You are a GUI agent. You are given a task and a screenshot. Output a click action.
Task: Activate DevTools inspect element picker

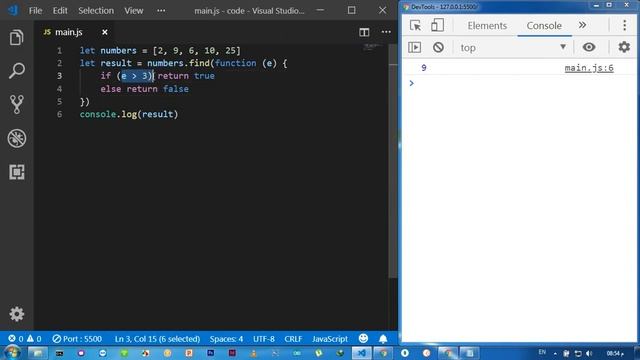click(415, 25)
